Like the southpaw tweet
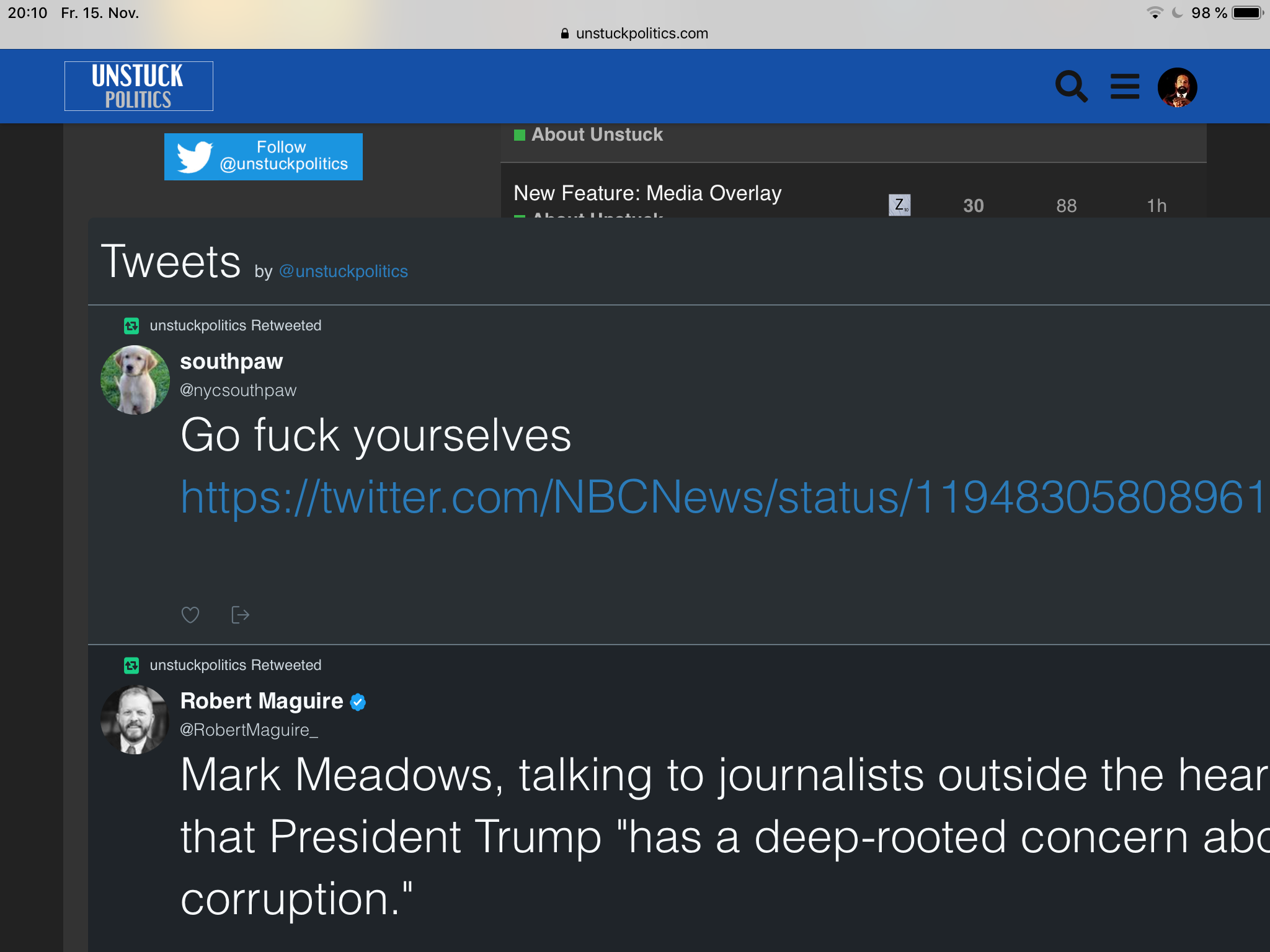 tap(190, 615)
